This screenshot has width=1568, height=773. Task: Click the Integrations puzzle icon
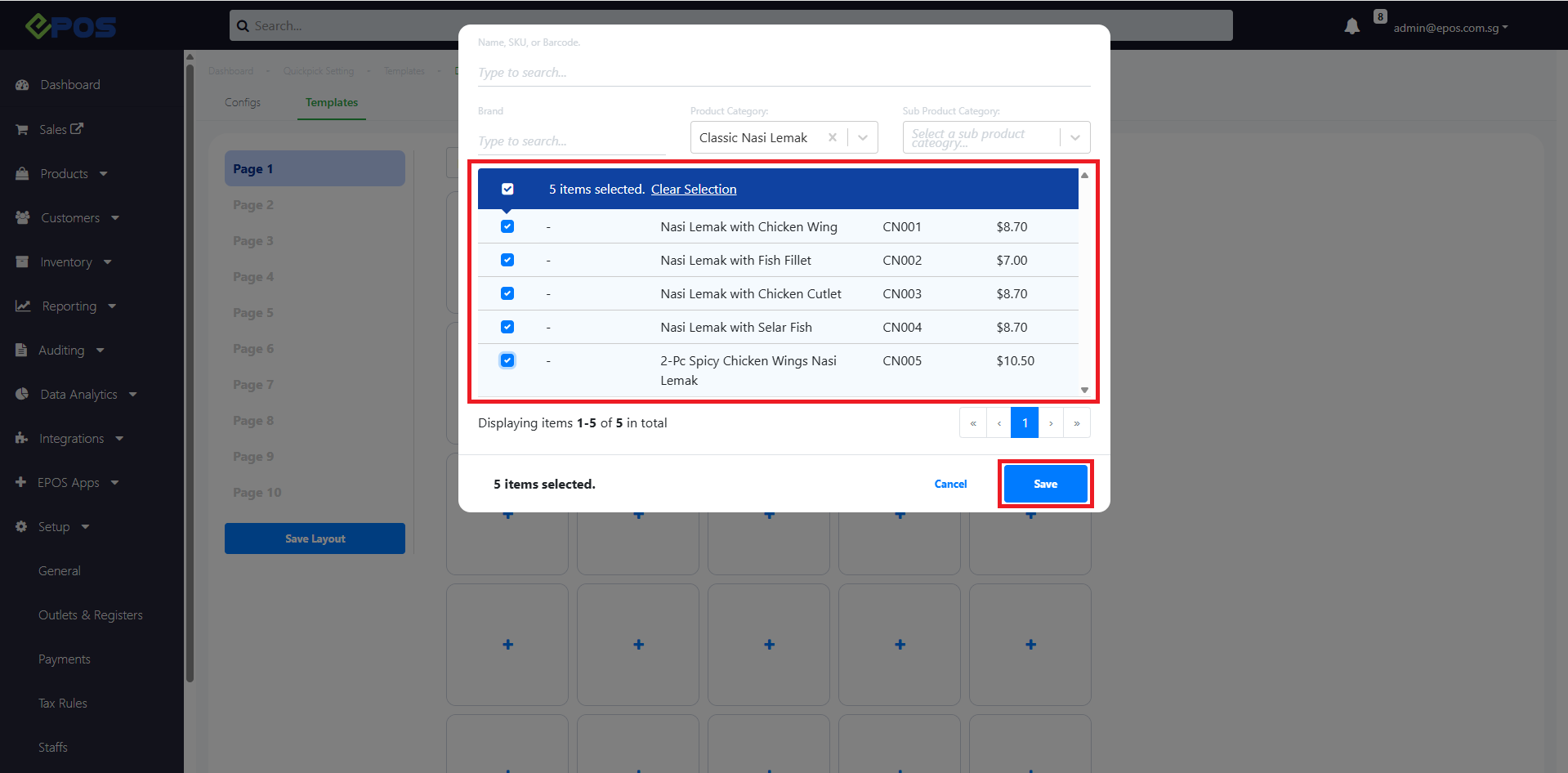(21, 438)
